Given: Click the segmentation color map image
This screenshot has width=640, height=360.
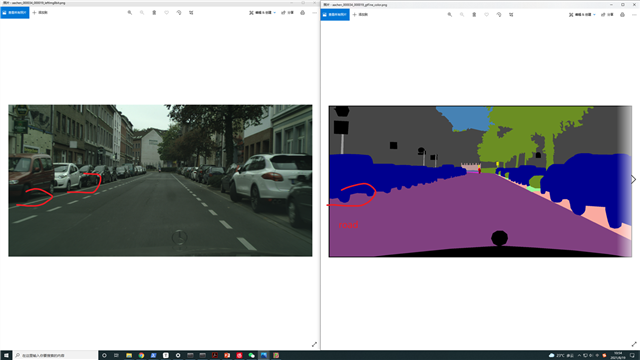Looking at the screenshot, I should pos(480,181).
